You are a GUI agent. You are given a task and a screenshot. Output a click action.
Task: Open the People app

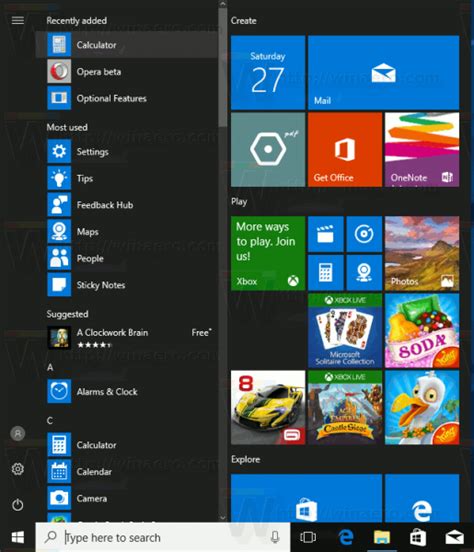[x=127, y=258]
